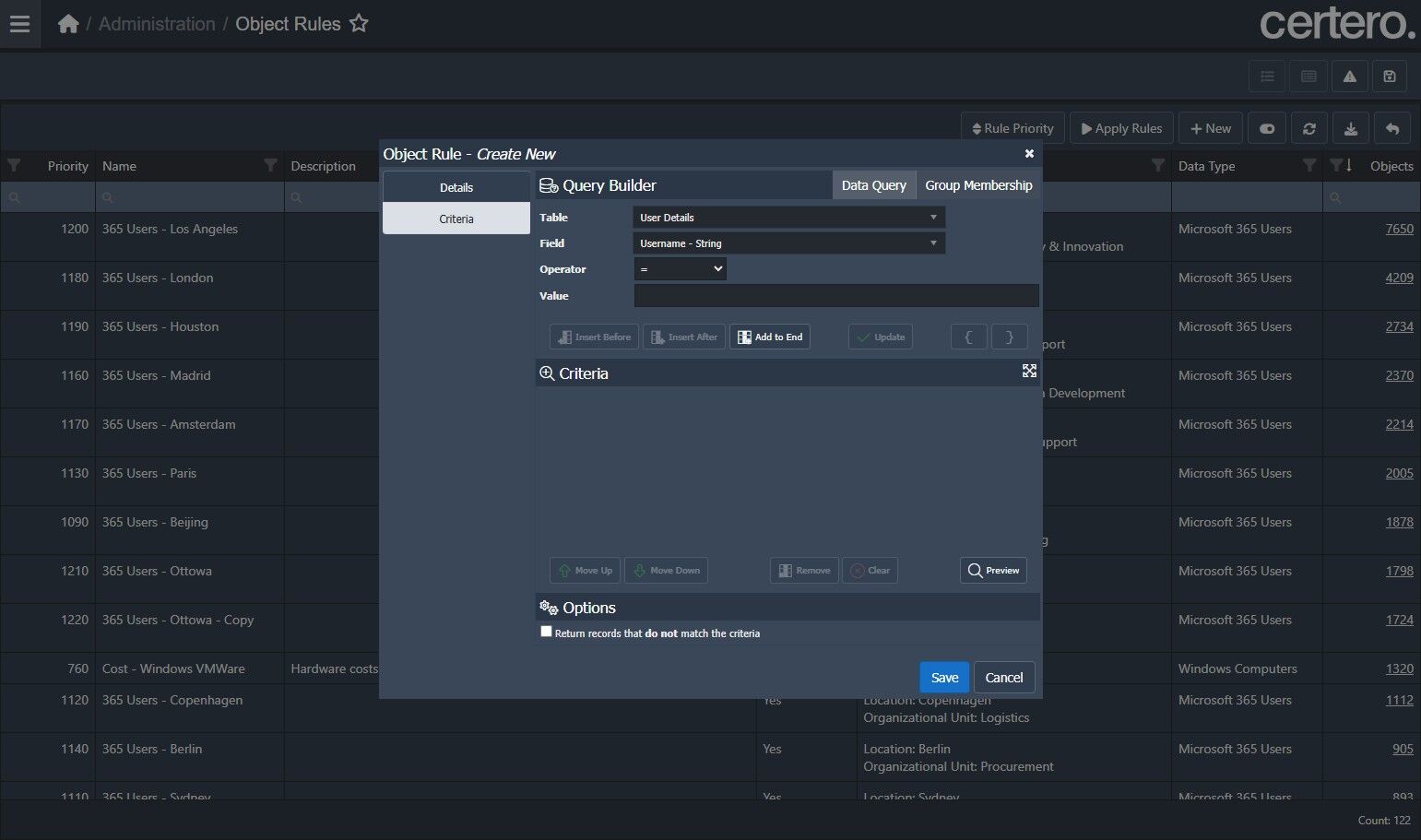Click the refresh icon in grid toolbar
Screen dimensions: 1421x840
click(1309, 129)
